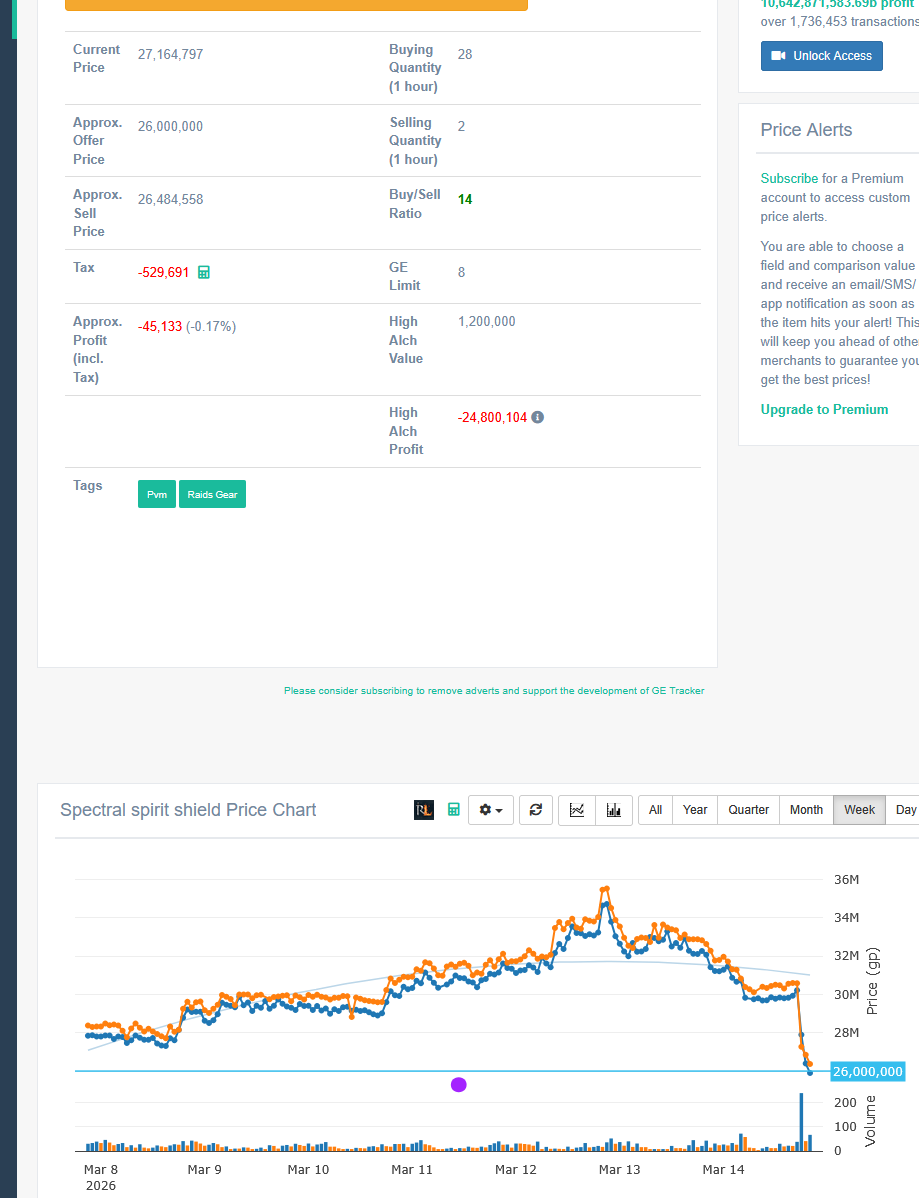Click the Pvm tag
Screen dimensions: 919x1198
157,494
